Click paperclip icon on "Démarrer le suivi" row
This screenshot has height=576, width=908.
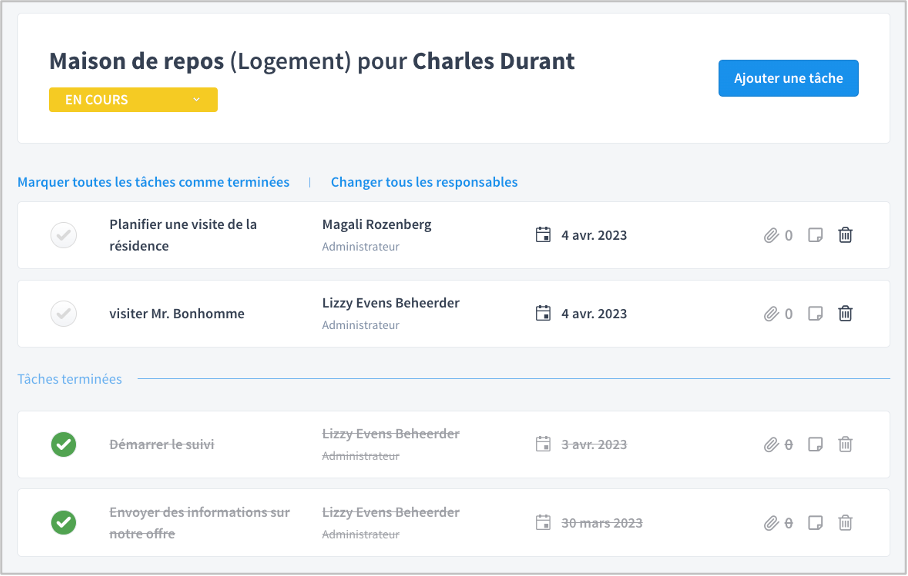tap(771, 445)
